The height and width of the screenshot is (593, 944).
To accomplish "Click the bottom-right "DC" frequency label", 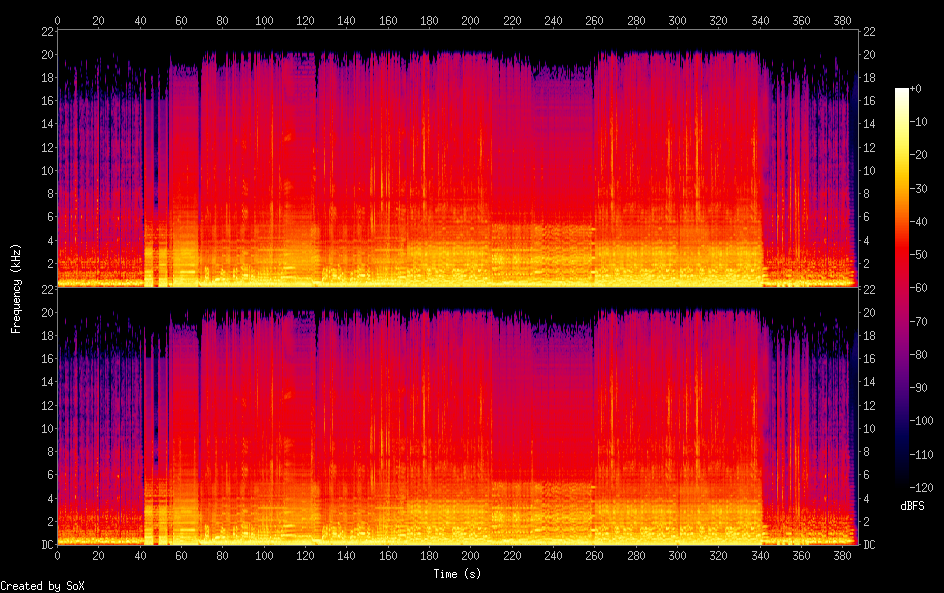I will point(869,545).
